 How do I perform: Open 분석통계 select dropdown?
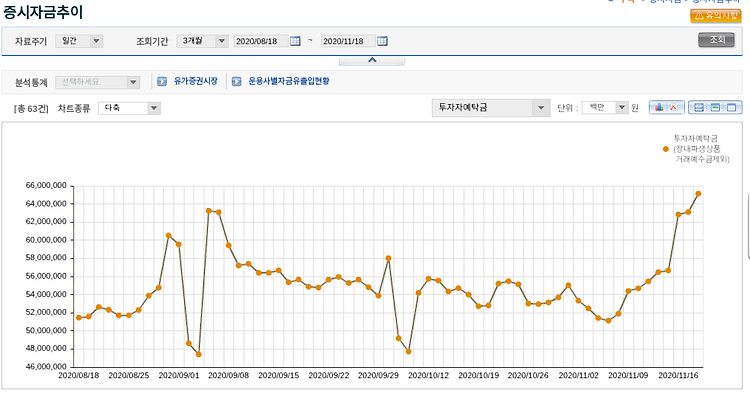click(98, 82)
